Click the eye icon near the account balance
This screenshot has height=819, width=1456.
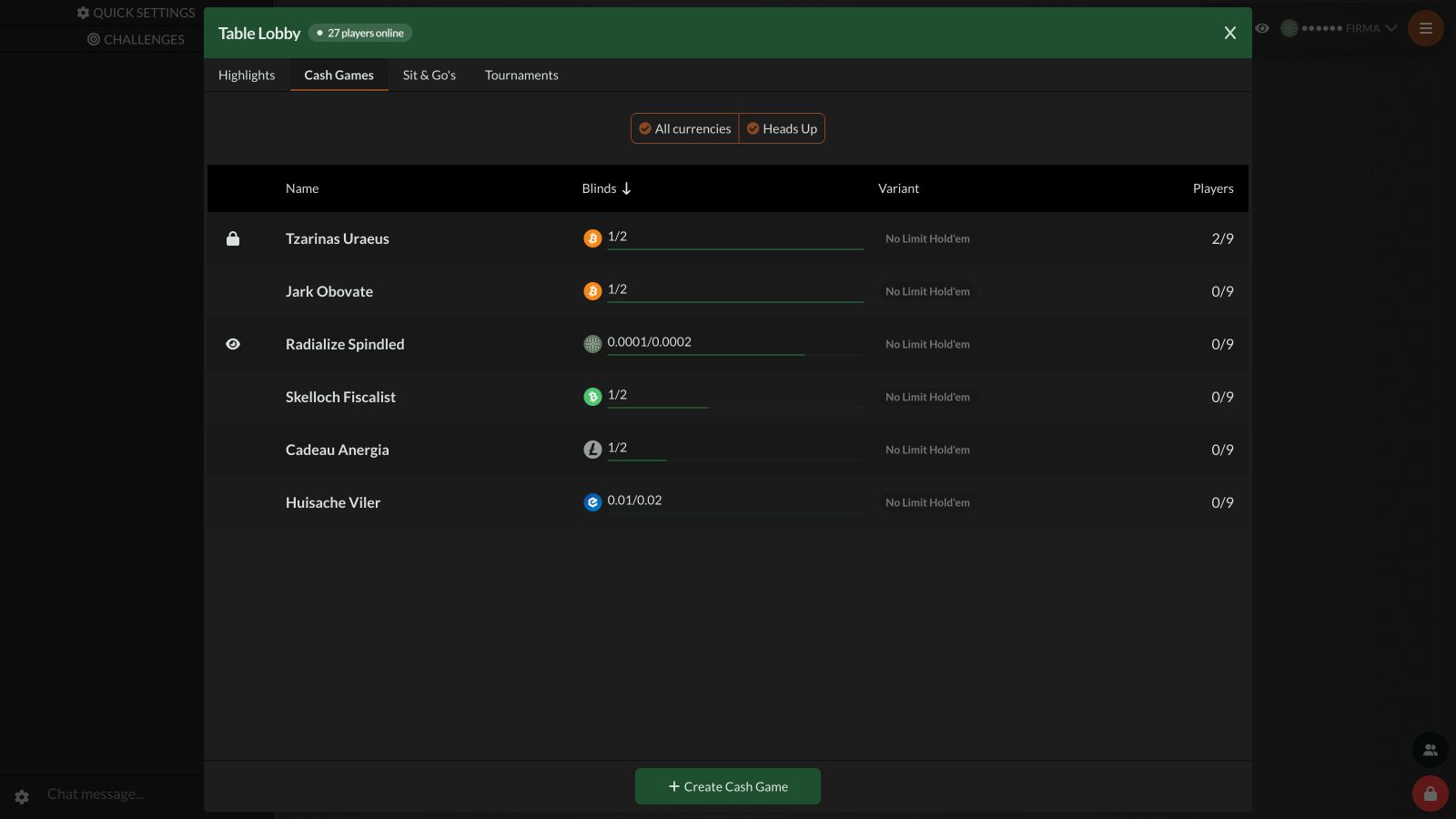[x=1262, y=28]
